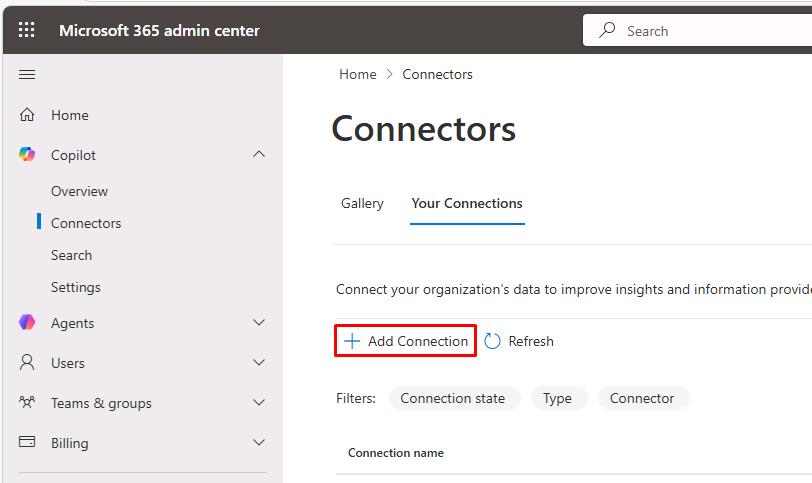This screenshot has width=812, height=483.
Task: Expand the Agents section chevron
Action: 259,323
